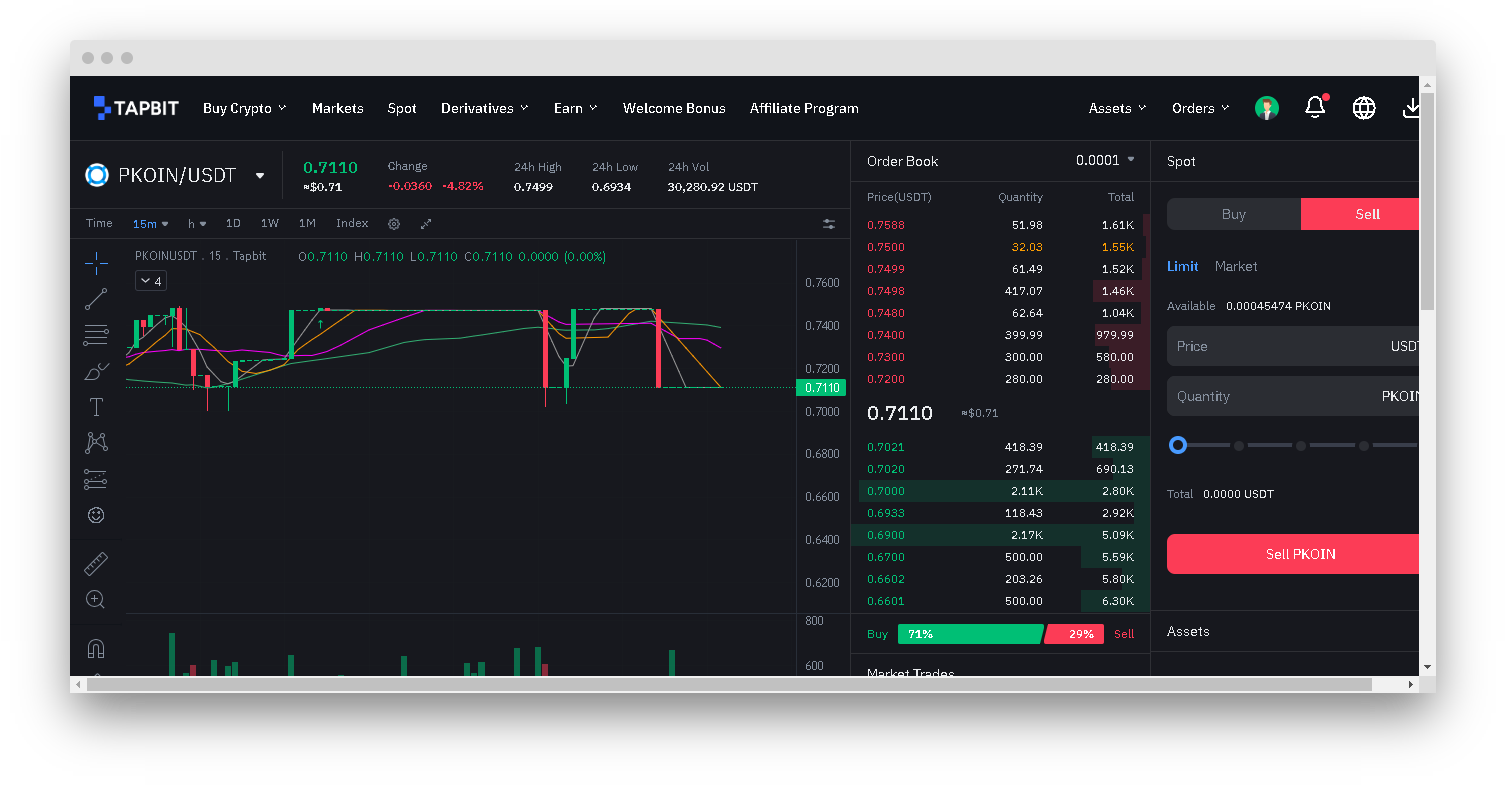The height and width of the screenshot is (793, 1506).
Task: Select the pattern drawing tool
Action: [x=96, y=443]
